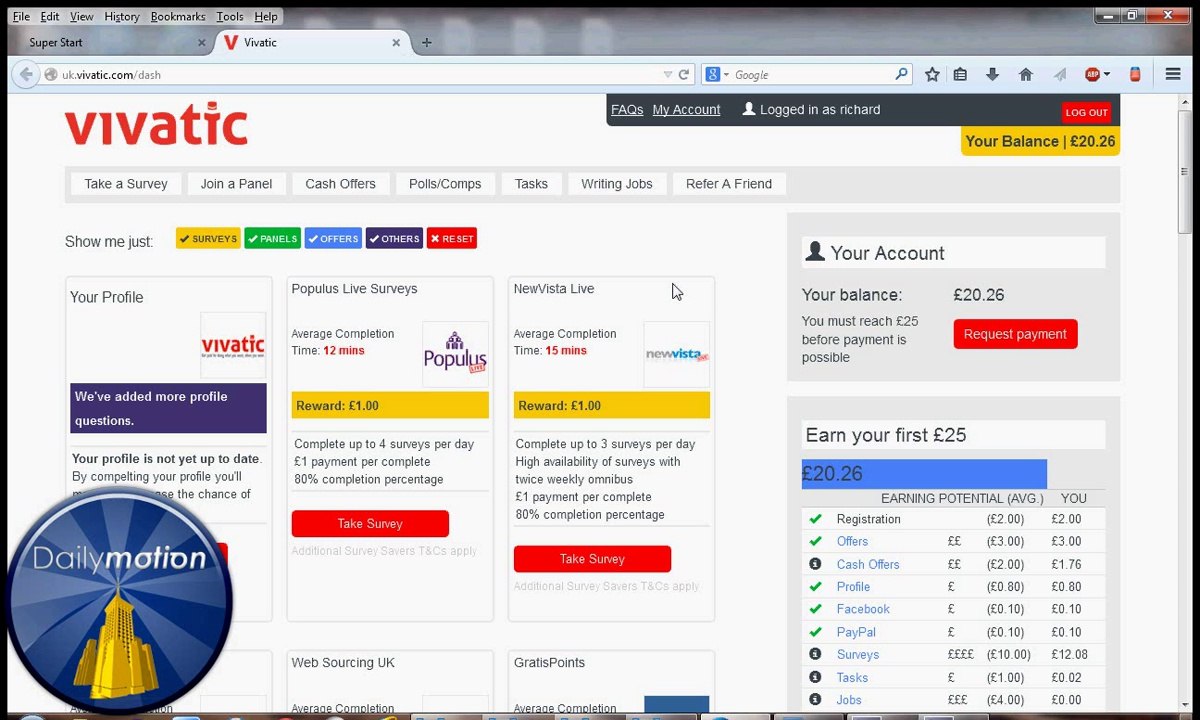Toggle the purple OTHERS filter
This screenshot has height=720, width=1200.
pos(394,239)
